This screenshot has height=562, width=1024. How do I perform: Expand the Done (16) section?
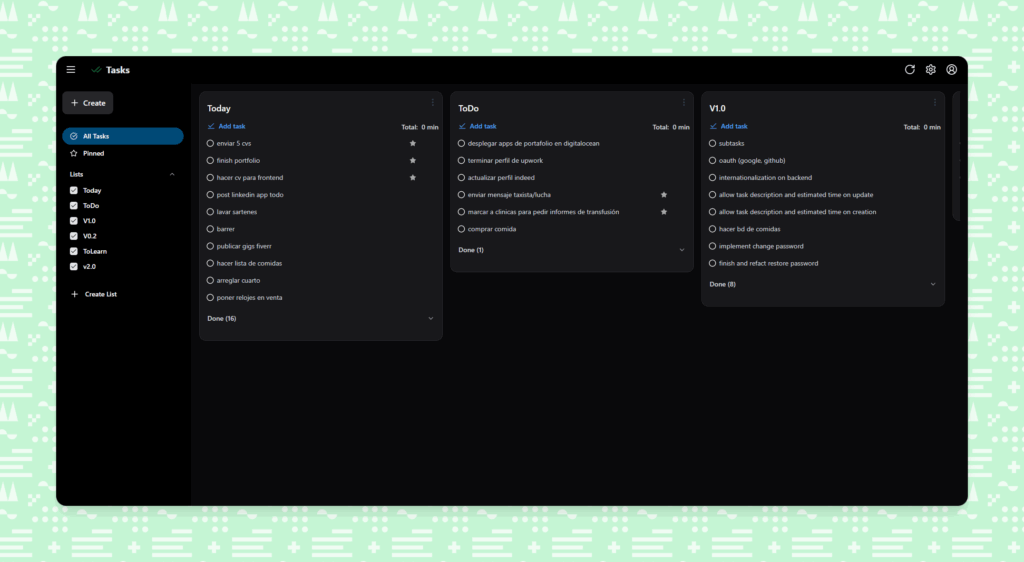431,319
